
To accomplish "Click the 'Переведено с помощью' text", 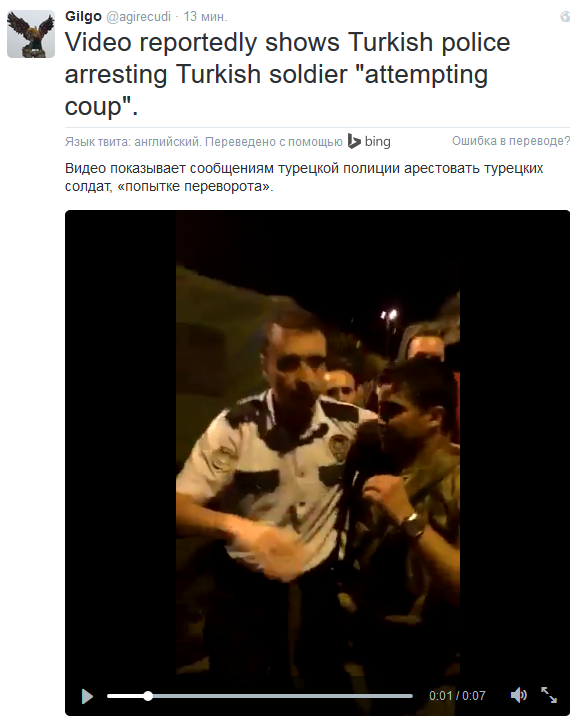I will (274, 141).
